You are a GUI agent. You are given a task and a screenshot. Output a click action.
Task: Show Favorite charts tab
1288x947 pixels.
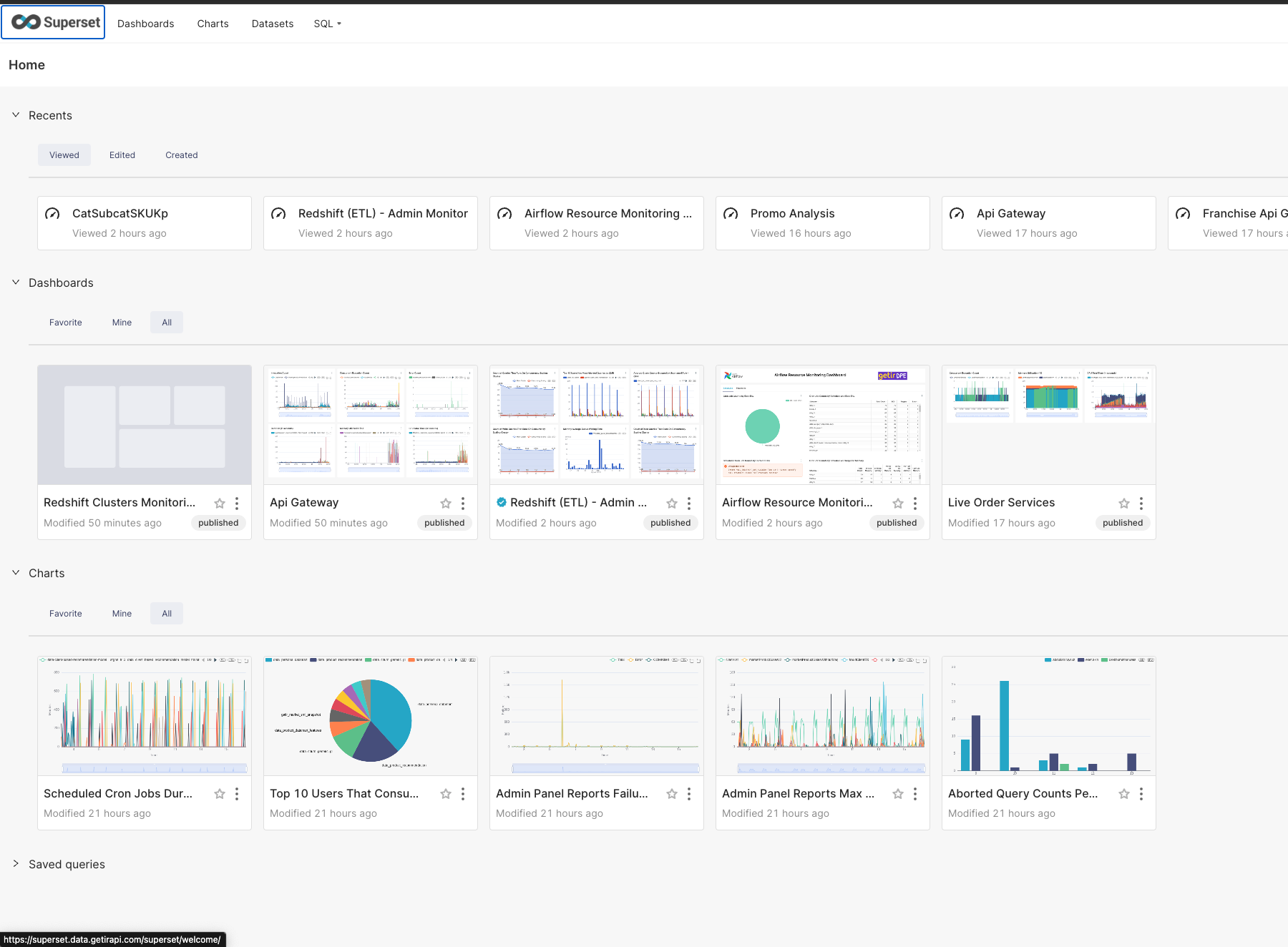click(66, 613)
